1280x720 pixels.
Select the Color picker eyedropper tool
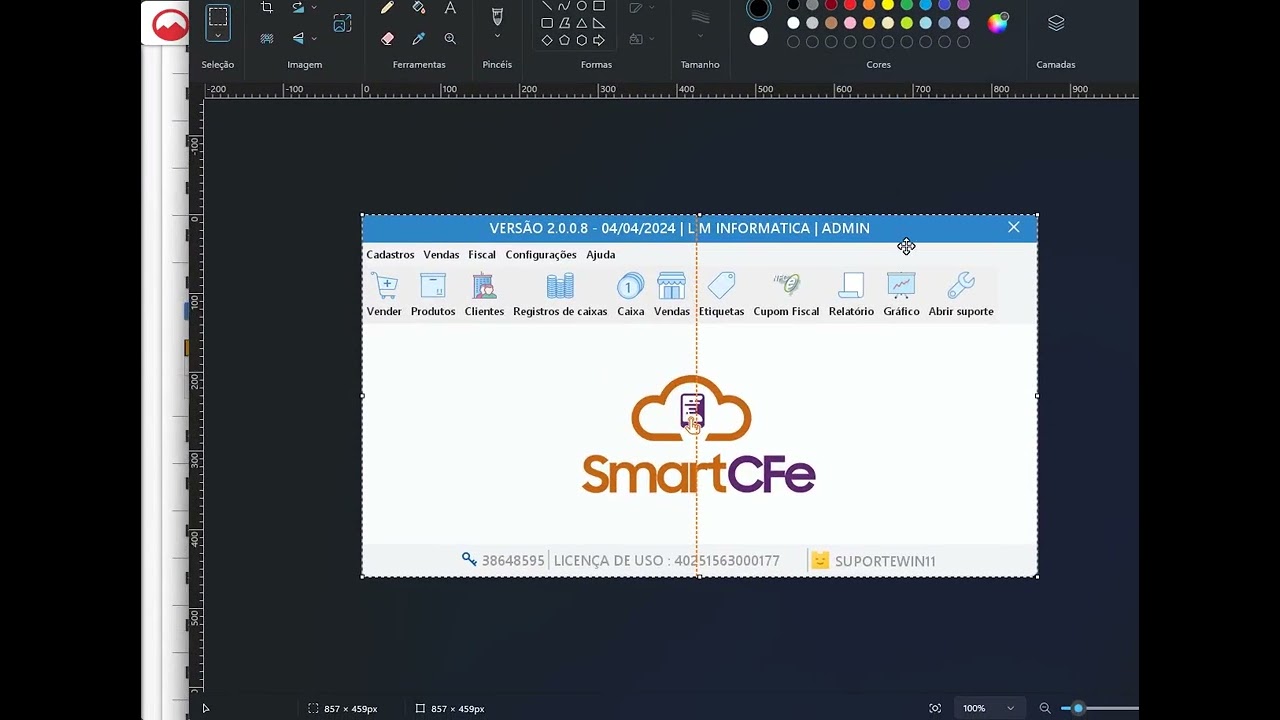tap(419, 38)
